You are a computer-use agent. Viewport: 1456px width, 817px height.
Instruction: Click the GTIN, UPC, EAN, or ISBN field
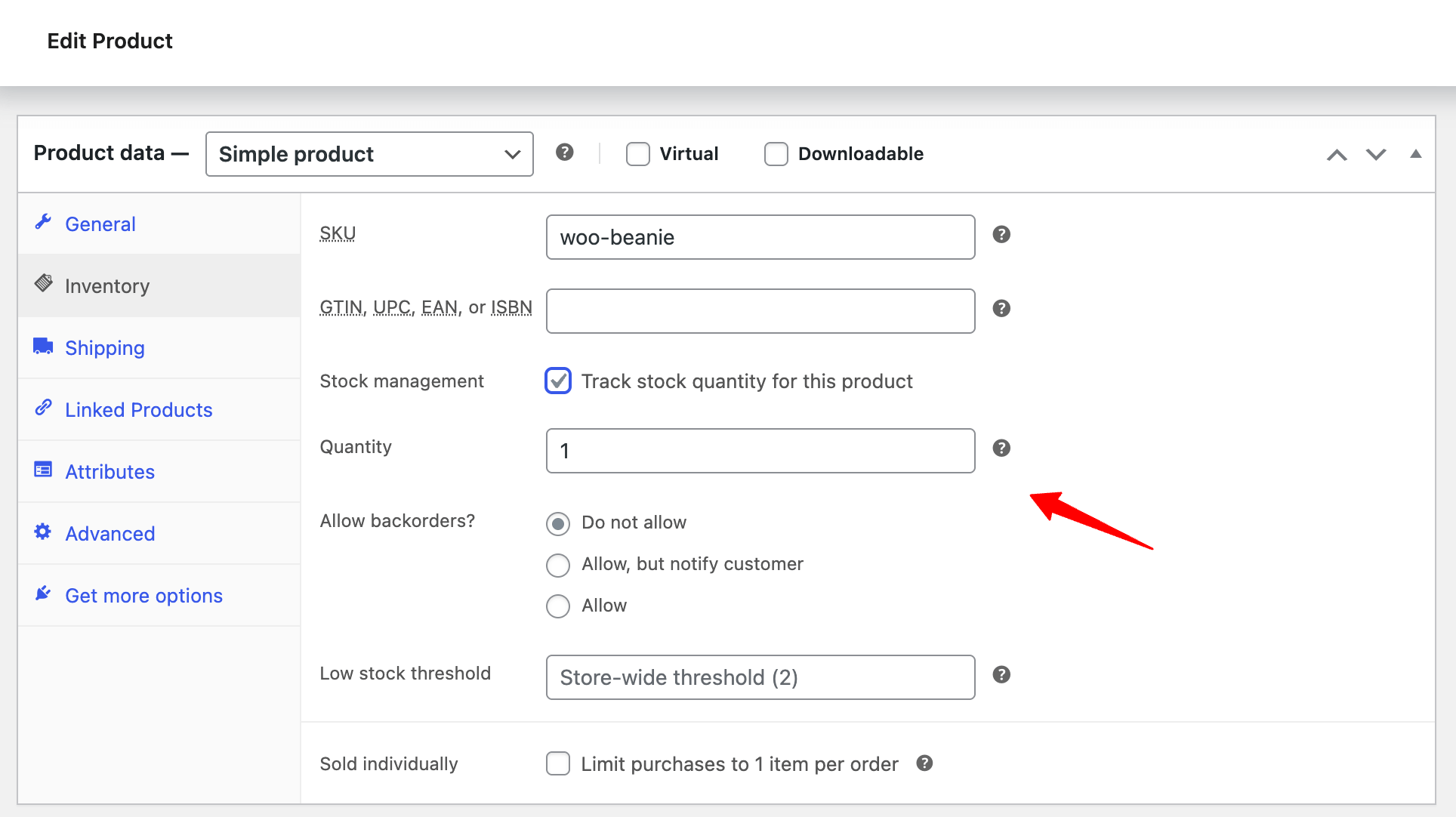coord(760,311)
